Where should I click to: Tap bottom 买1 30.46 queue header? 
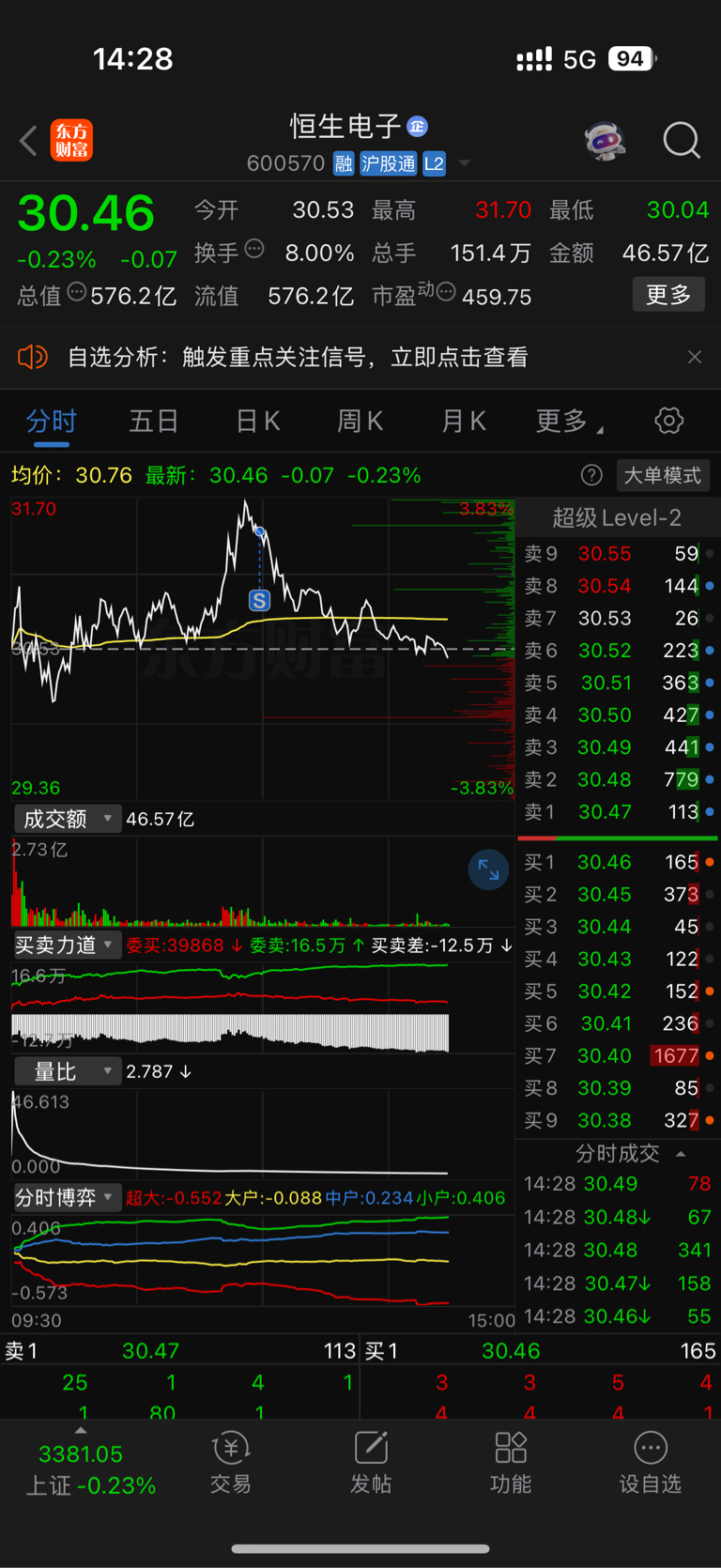pyautogui.click(x=541, y=1351)
